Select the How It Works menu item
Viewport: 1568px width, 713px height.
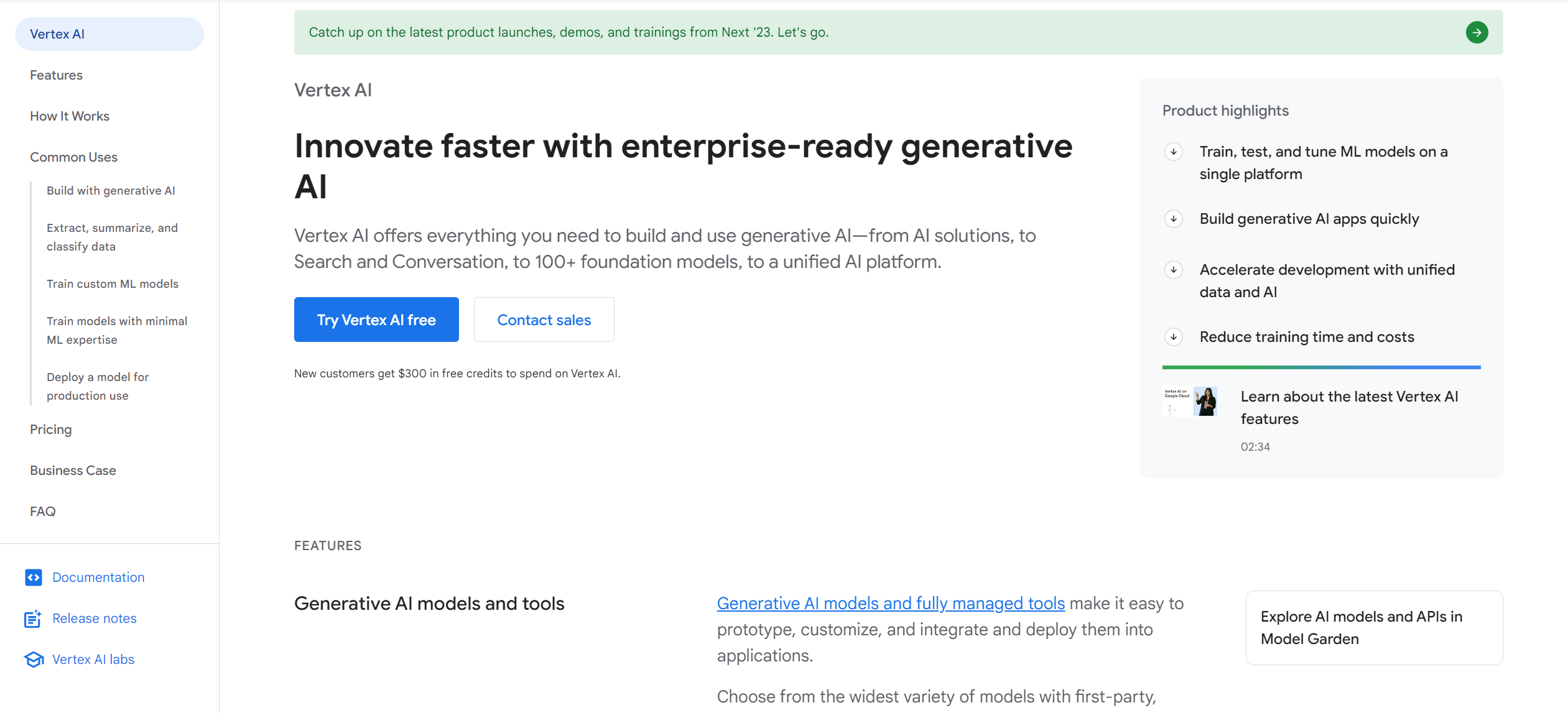[x=70, y=115]
